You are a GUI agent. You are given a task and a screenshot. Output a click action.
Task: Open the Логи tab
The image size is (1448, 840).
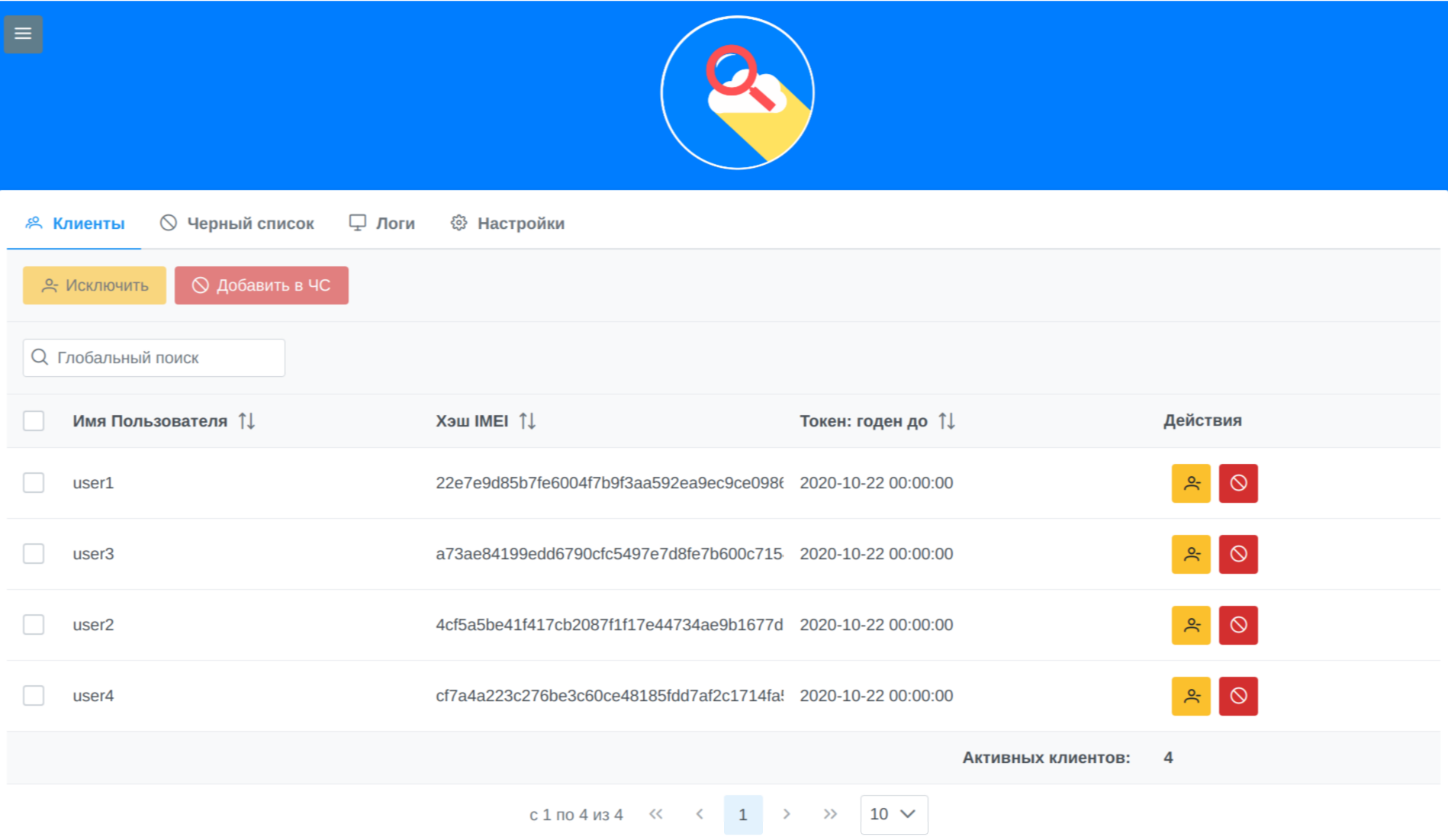click(x=381, y=224)
